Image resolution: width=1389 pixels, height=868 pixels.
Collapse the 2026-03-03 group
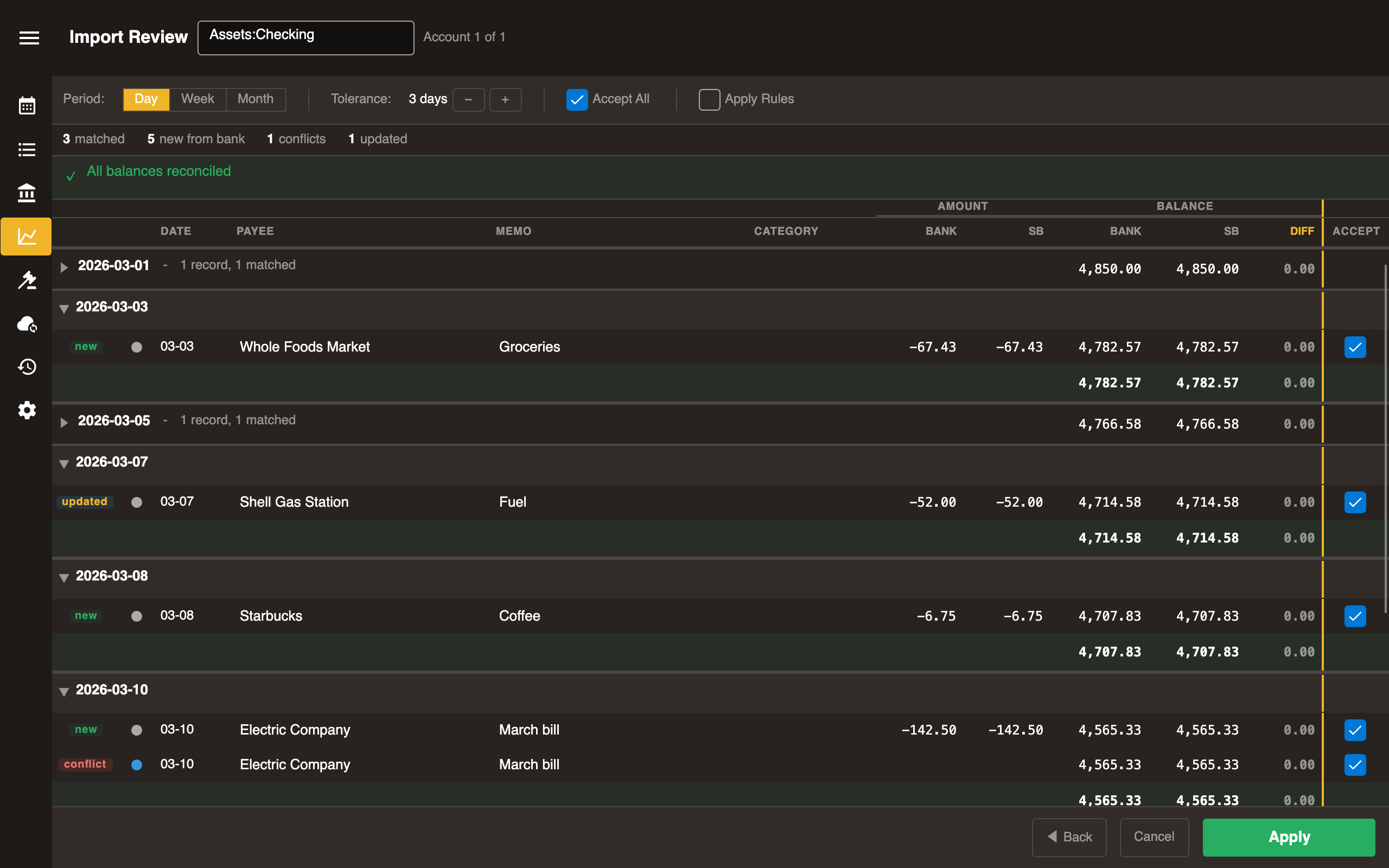64,308
